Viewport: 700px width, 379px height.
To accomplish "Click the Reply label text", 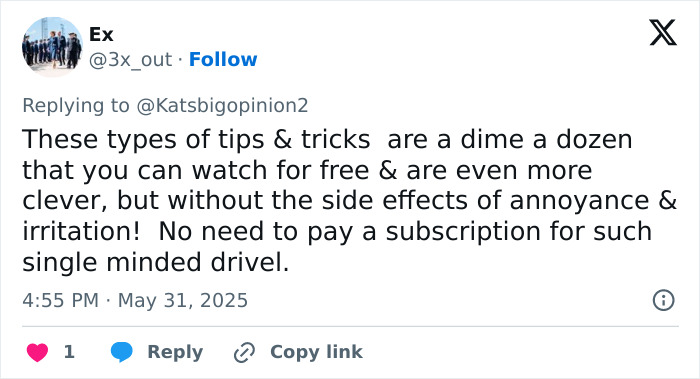I will click(x=175, y=352).
